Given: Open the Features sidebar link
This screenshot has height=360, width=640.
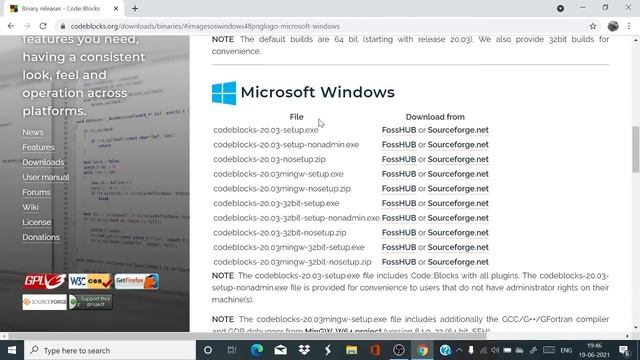Looking at the screenshot, I should click(x=38, y=147).
